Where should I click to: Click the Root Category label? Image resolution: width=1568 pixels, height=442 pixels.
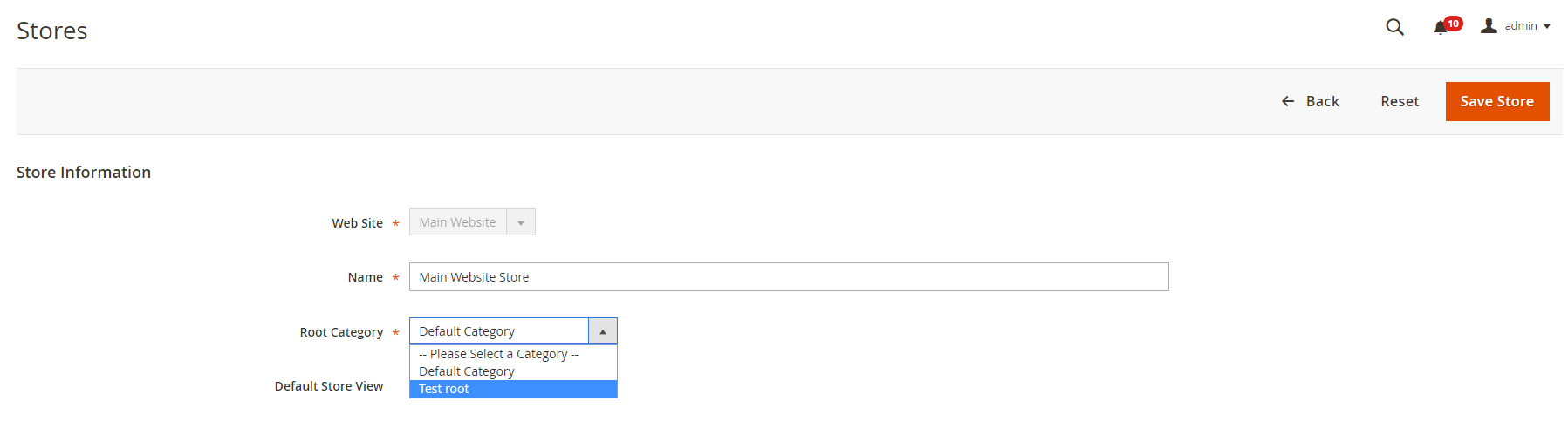341,332
